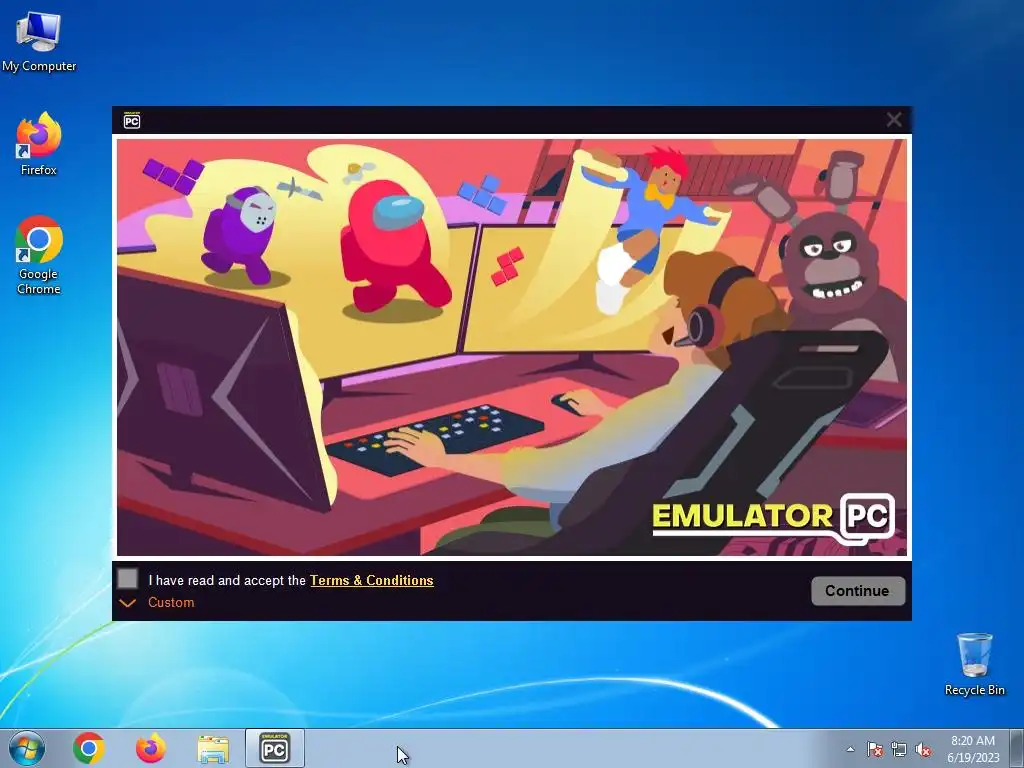Select the Google Chrome desktop shortcut
This screenshot has height=768, width=1024.
pos(39,255)
